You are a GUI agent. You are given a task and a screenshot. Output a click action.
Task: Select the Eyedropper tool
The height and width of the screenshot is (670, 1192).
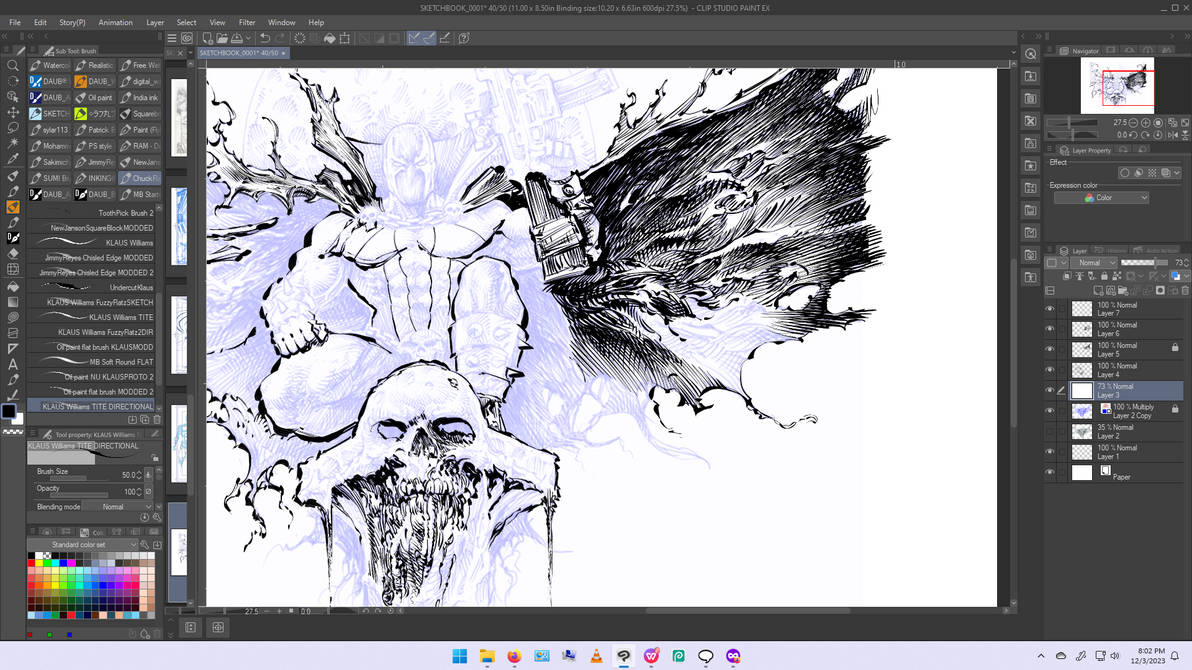(x=13, y=160)
